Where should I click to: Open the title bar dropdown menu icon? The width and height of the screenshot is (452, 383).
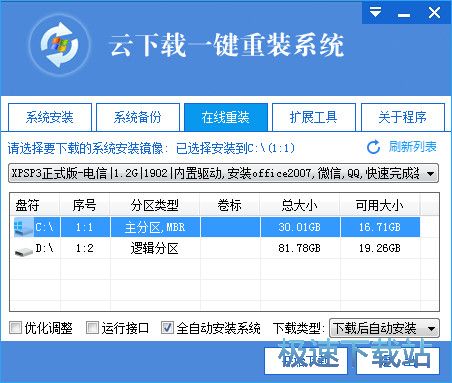[x=375, y=13]
